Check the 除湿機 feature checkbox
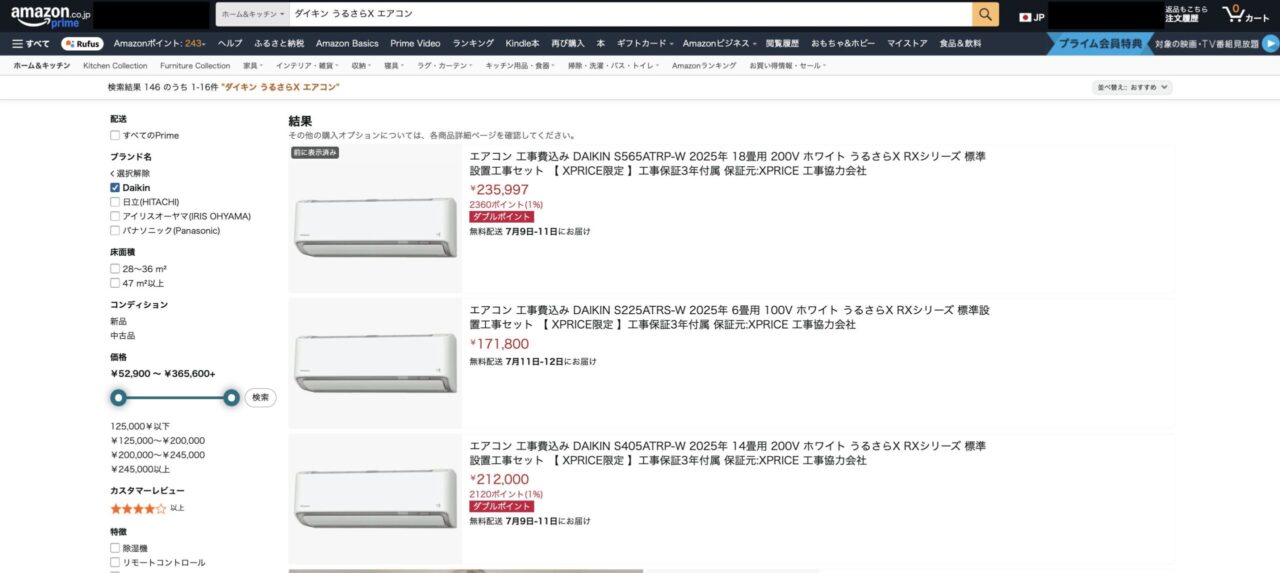Image resolution: width=1280 pixels, height=573 pixels. (x=115, y=548)
